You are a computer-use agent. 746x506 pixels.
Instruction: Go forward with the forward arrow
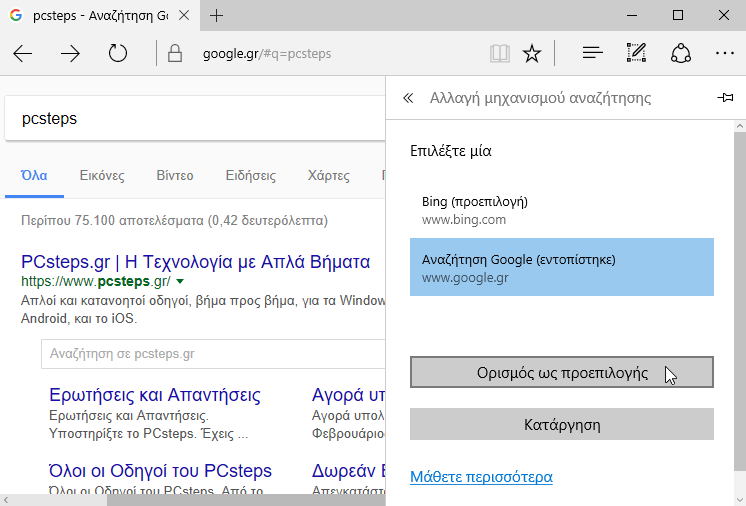70,54
